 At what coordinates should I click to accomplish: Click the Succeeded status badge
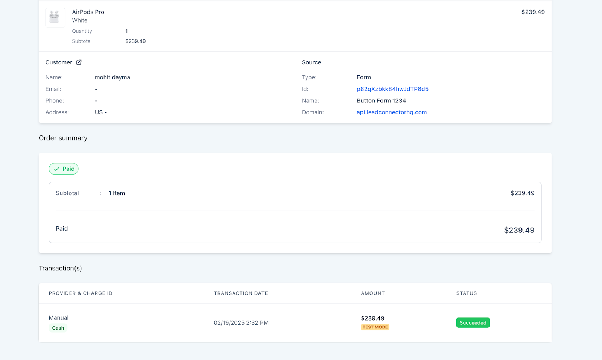click(x=473, y=323)
